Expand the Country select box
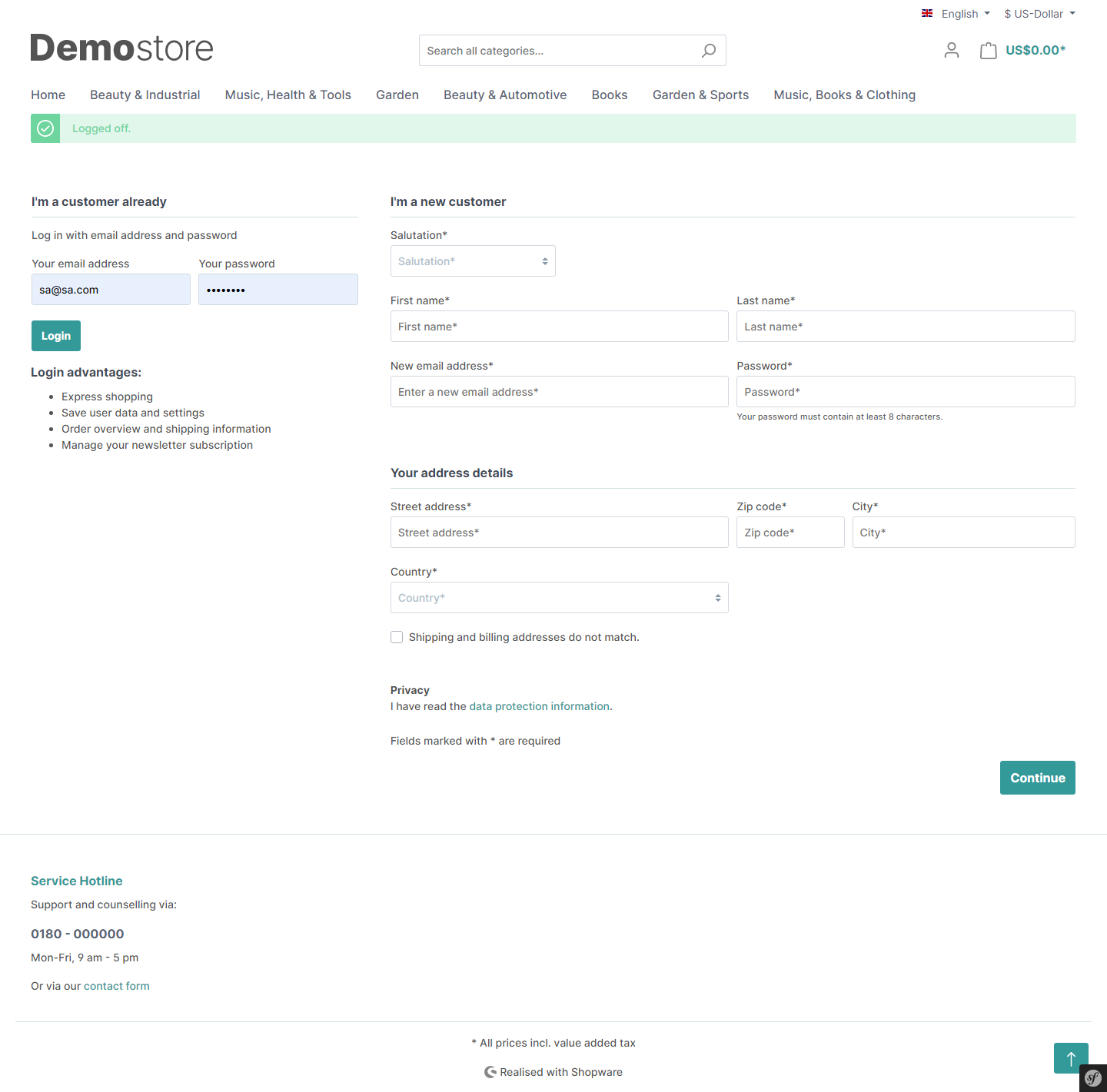 pyautogui.click(x=560, y=598)
